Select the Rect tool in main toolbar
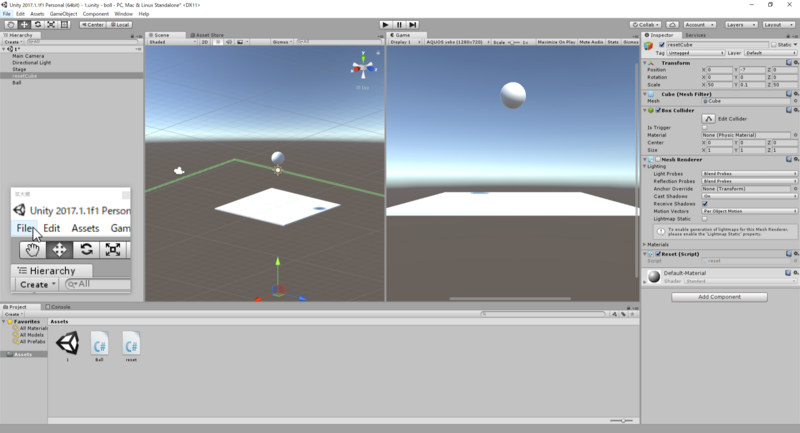Image resolution: width=800 pixels, height=433 pixels. tap(65, 24)
